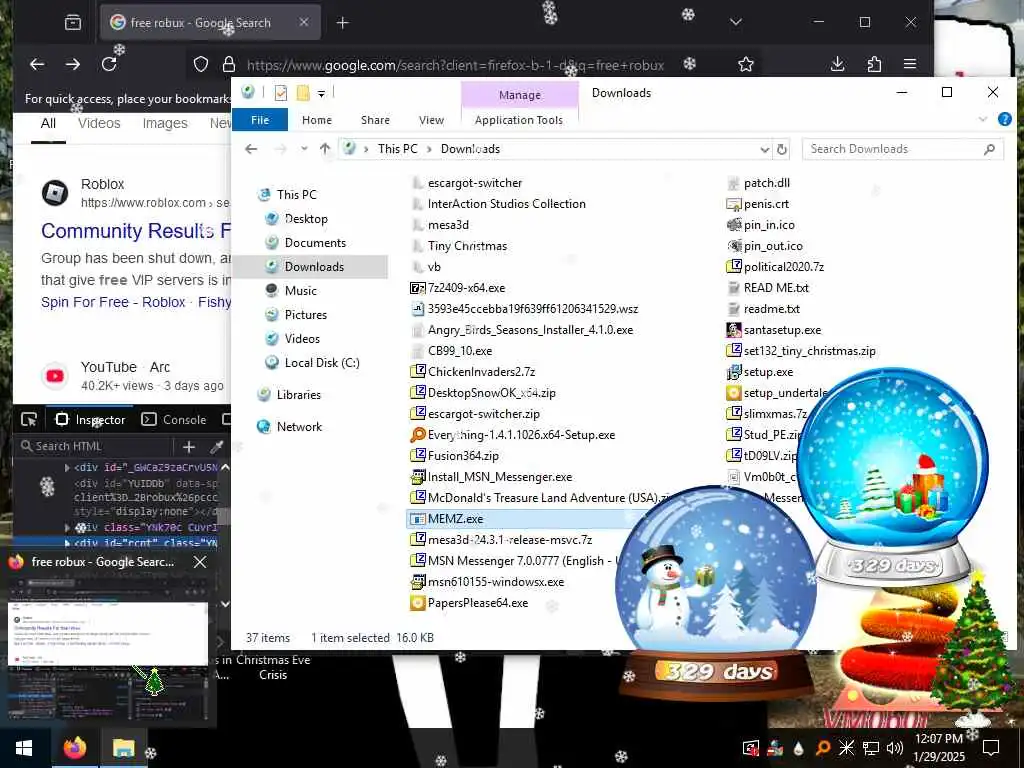Click devtools create new node plus icon

189,447
